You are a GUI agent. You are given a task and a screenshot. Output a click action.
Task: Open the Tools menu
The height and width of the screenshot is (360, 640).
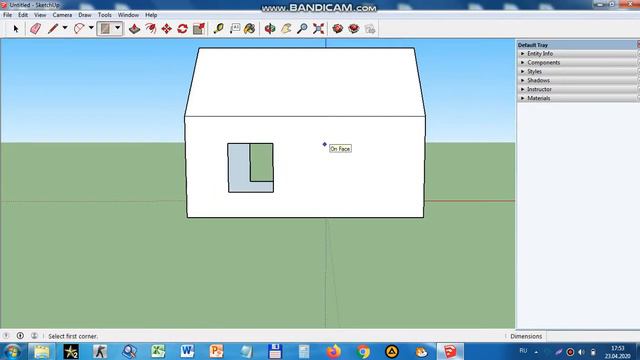[104, 15]
